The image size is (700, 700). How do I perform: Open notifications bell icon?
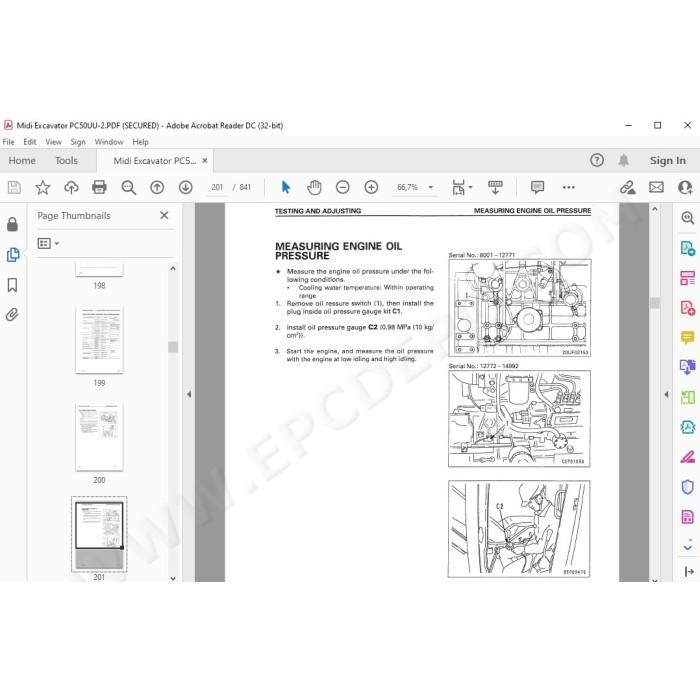(x=624, y=160)
